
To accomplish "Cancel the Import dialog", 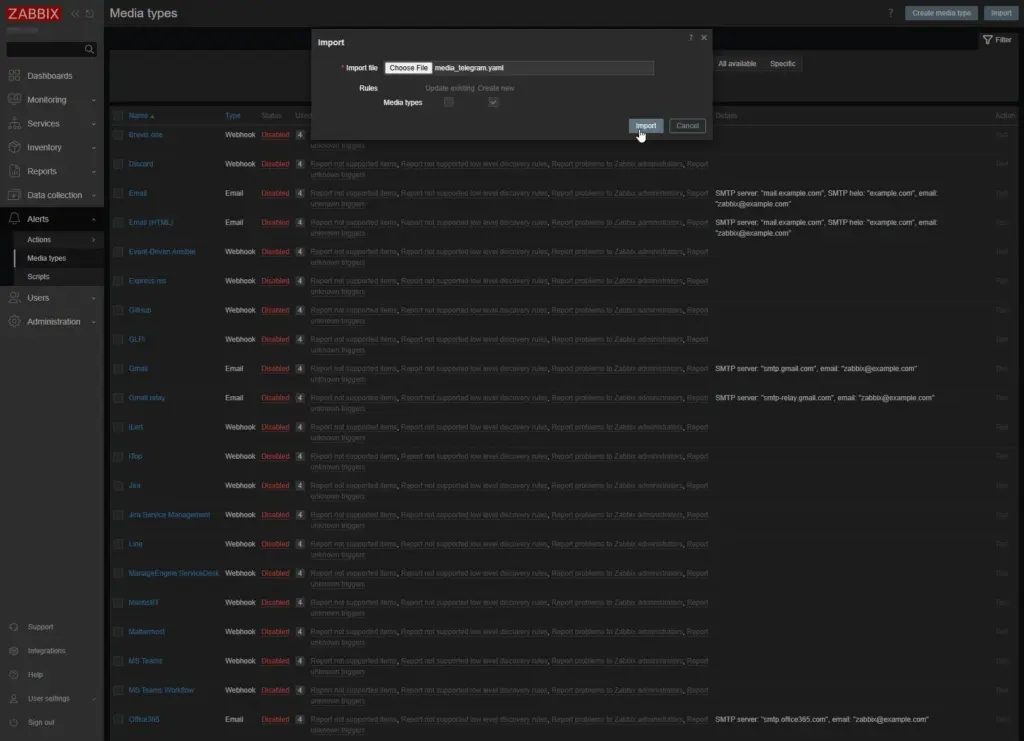I will coord(687,125).
